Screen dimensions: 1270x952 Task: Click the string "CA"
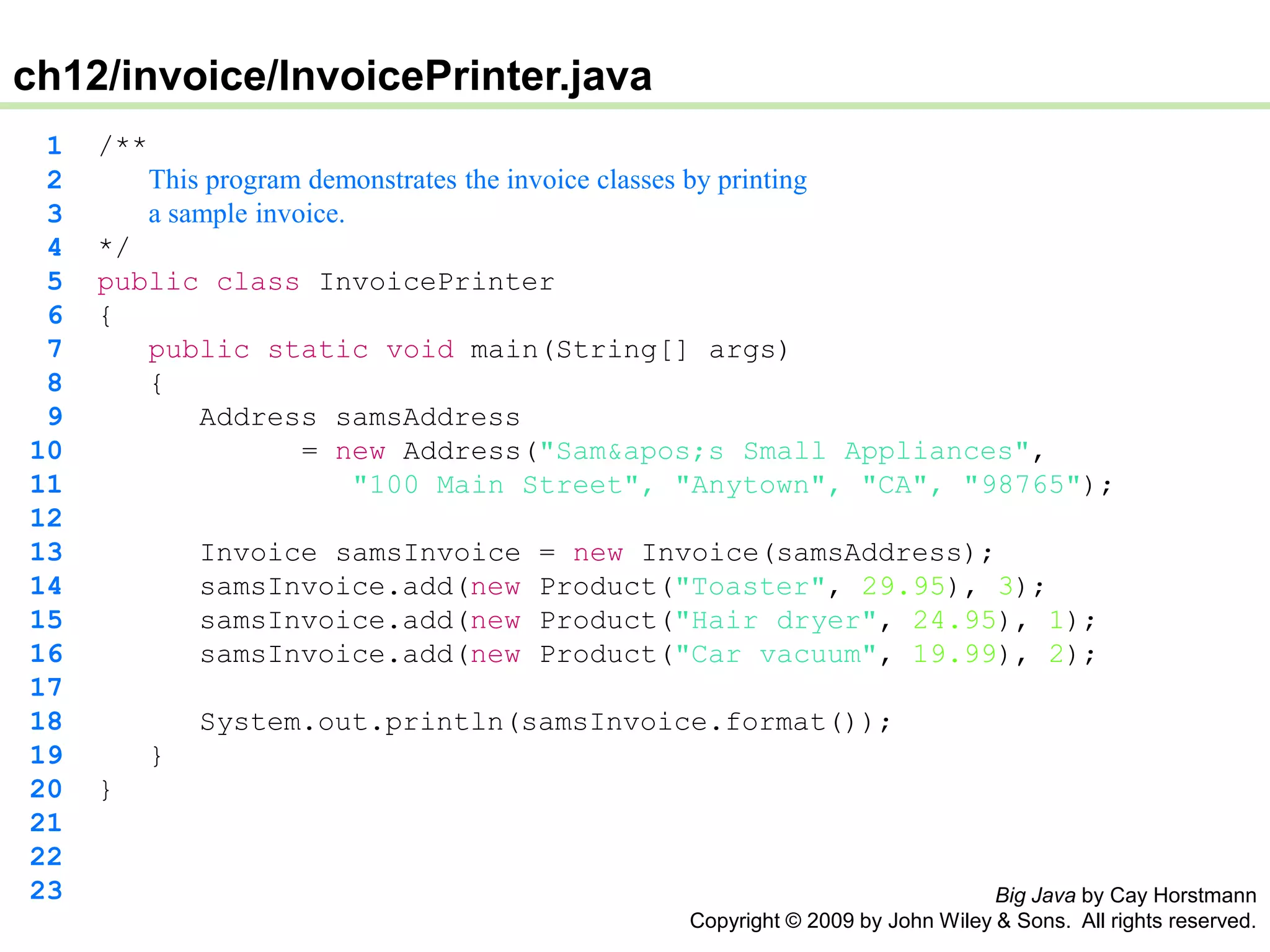(x=895, y=485)
